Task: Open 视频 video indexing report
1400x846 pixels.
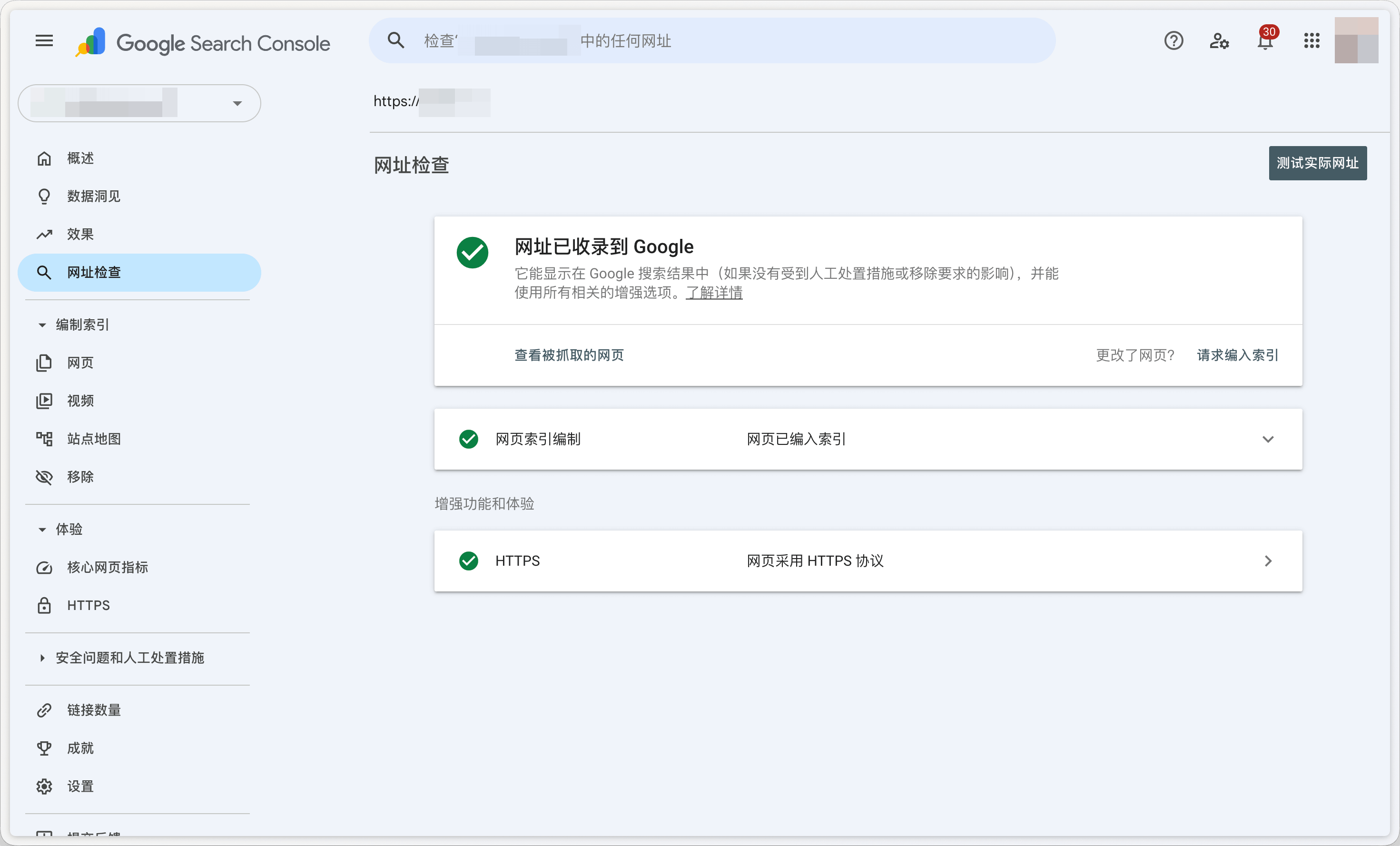Action: [x=139, y=401]
